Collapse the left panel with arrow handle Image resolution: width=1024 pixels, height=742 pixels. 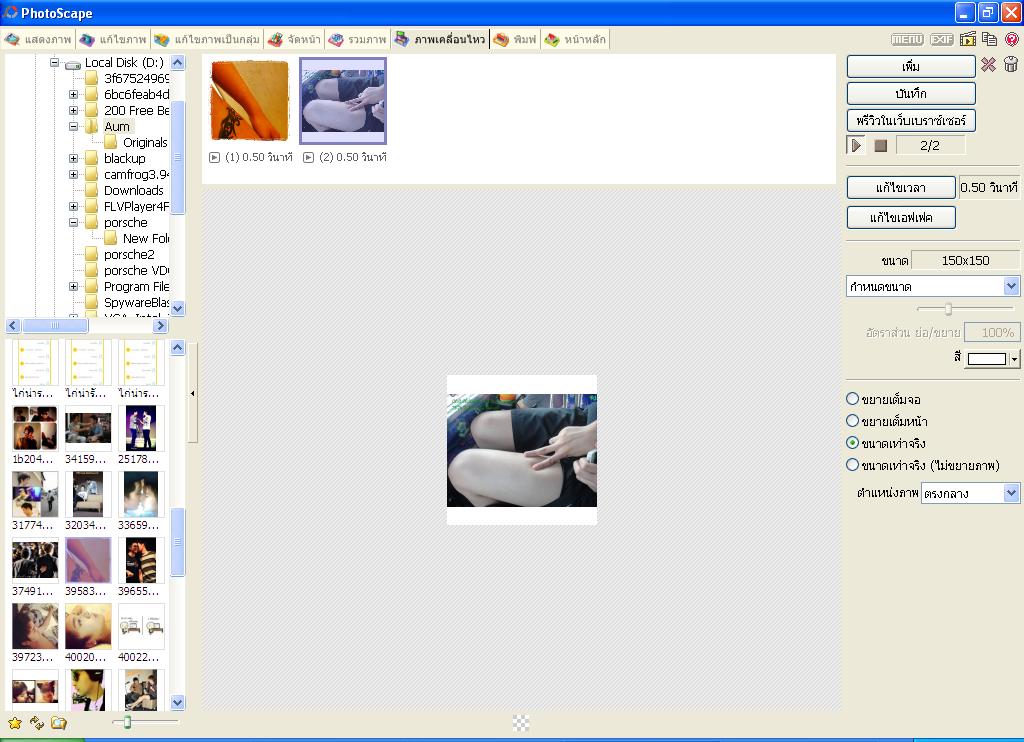(193, 393)
